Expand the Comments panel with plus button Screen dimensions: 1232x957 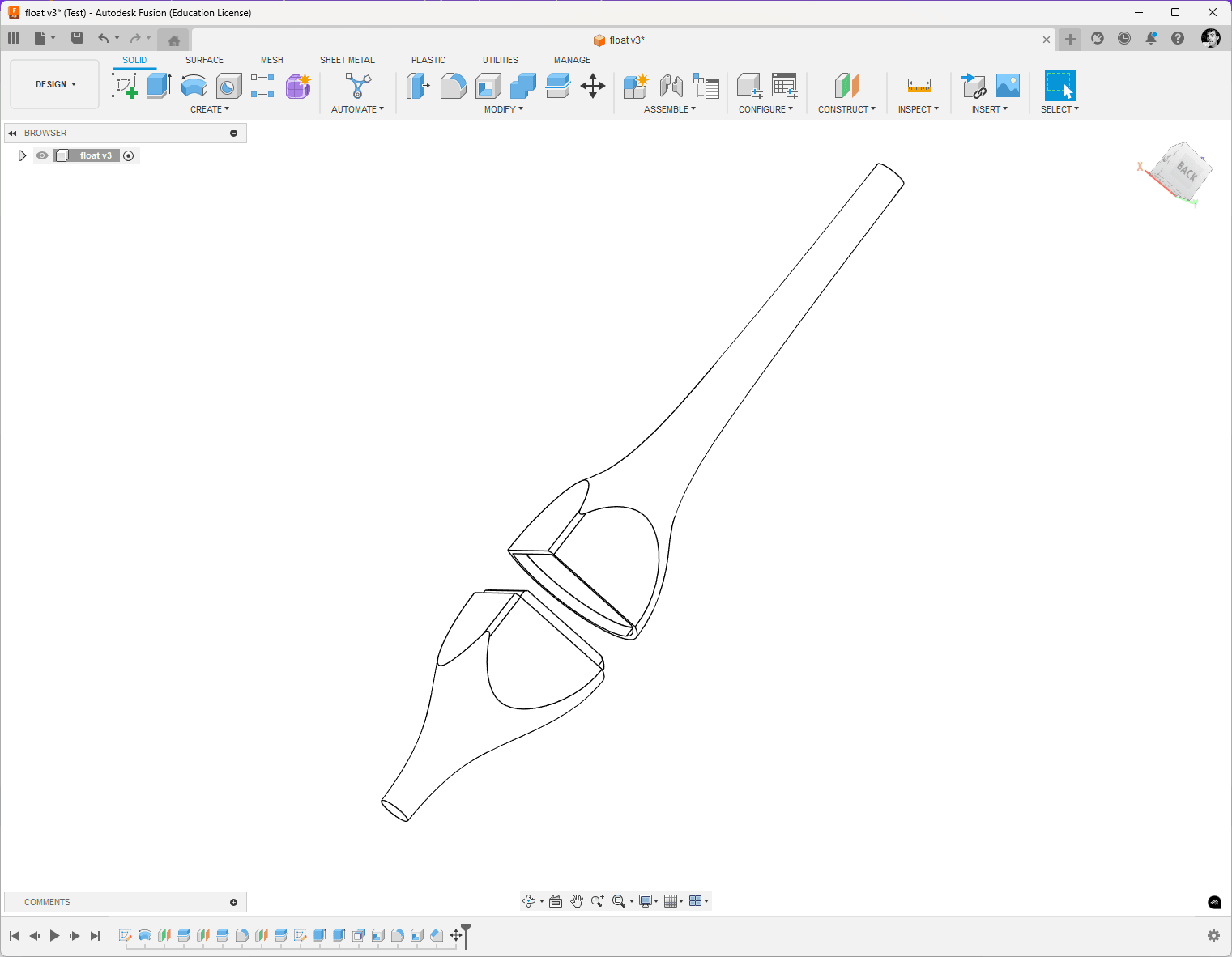point(234,902)
